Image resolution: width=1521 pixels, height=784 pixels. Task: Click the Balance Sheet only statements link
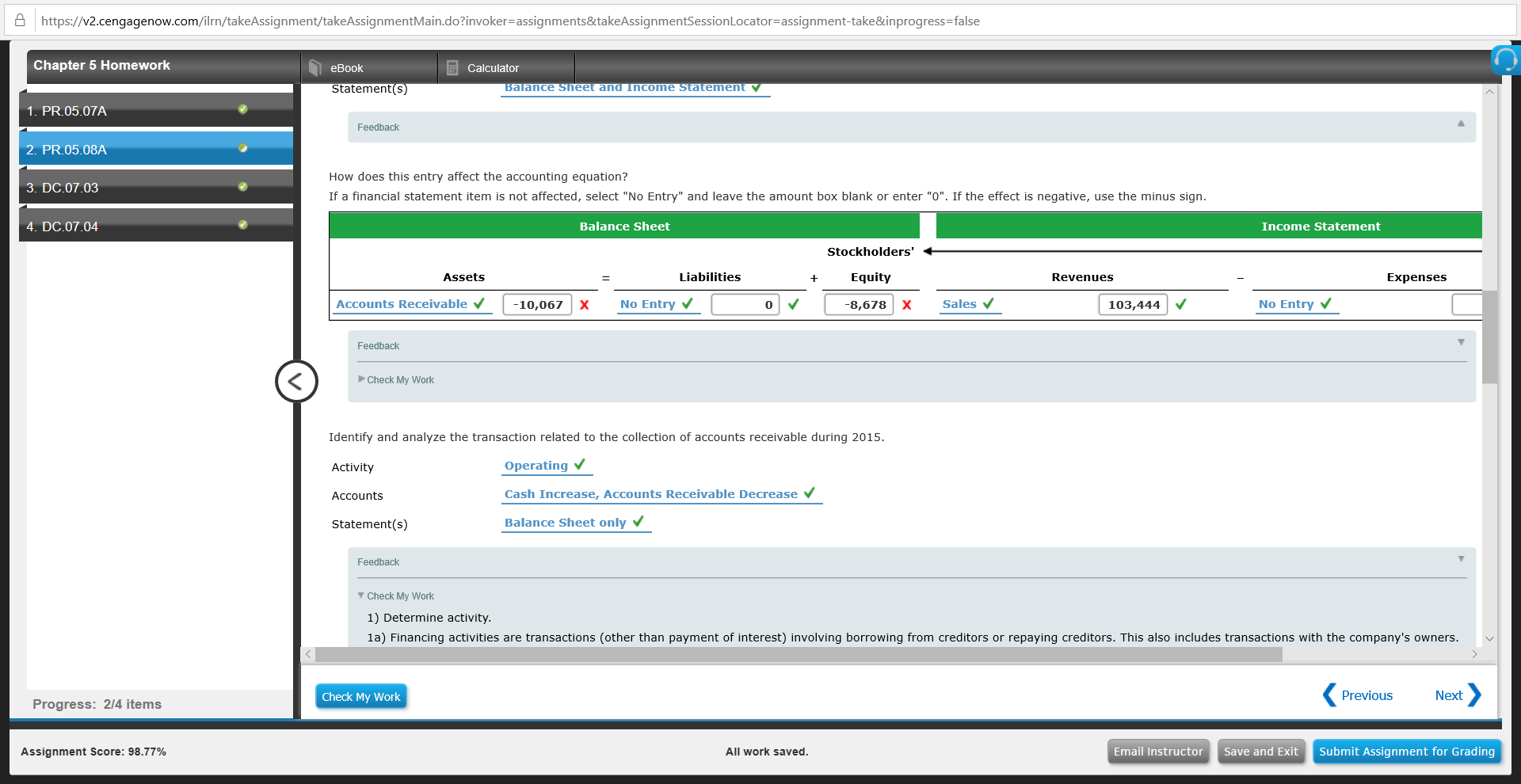(566, 523)
